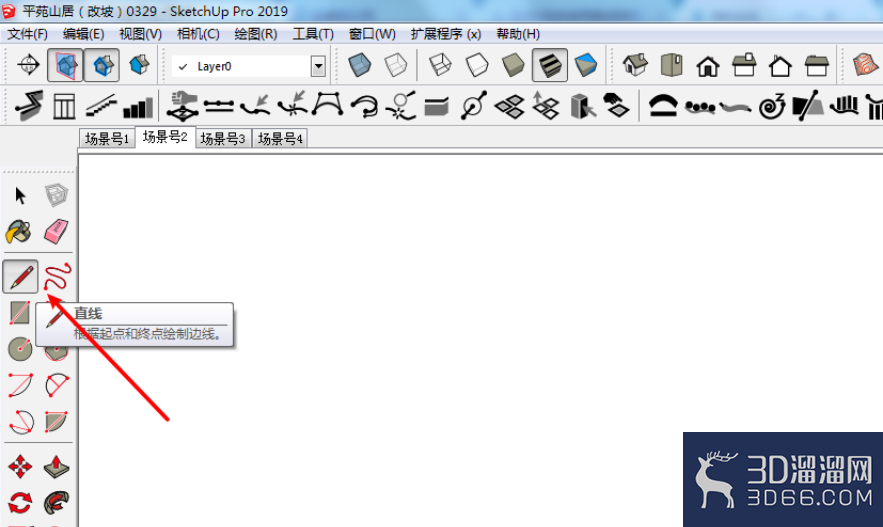Image resolution: width=883 pixels, height=527 pixels.
Task: Click the stepped bars plugin icon
Action: click(138, 107)
